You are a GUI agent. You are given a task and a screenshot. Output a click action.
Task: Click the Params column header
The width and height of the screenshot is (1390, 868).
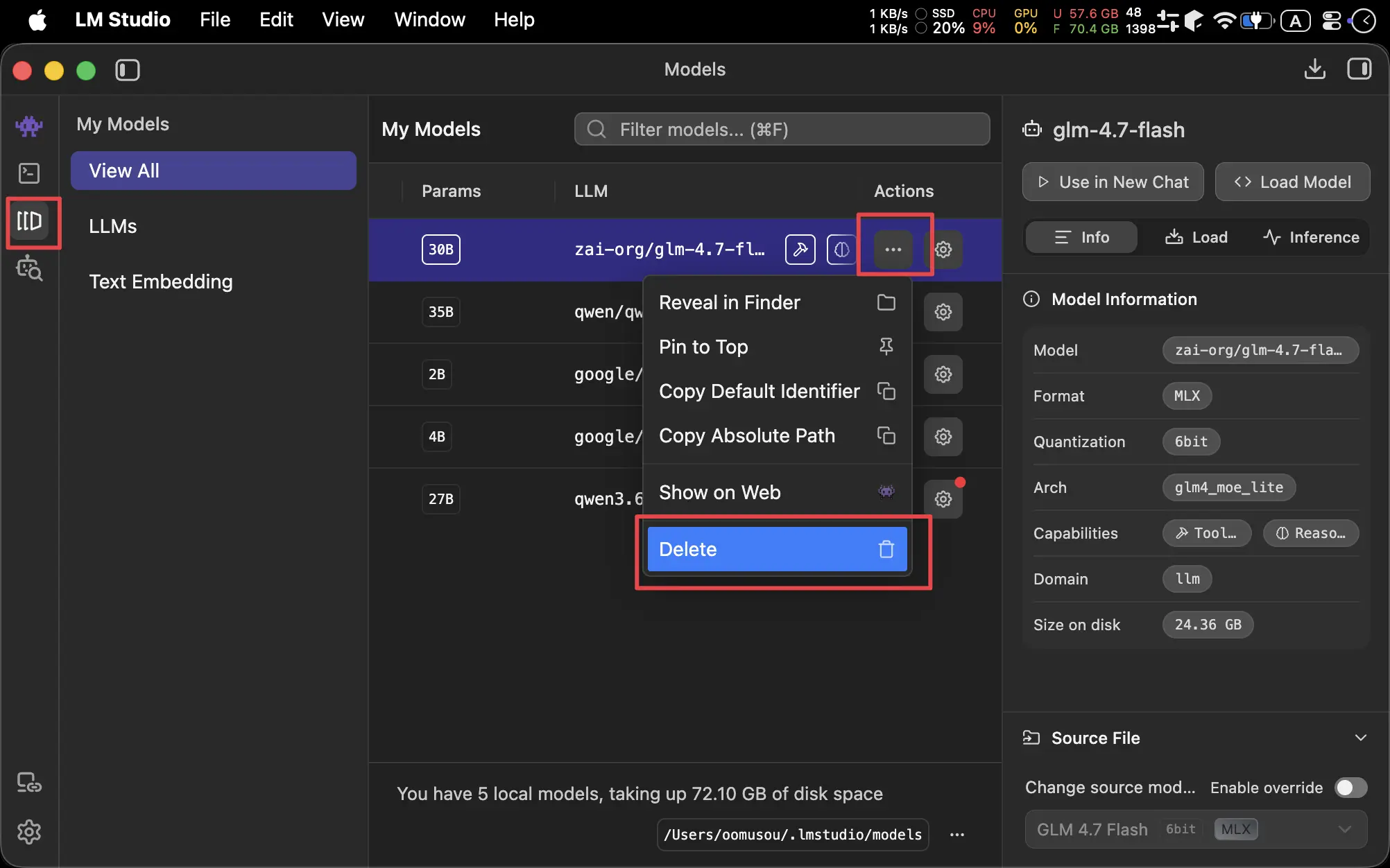[451, 191]
